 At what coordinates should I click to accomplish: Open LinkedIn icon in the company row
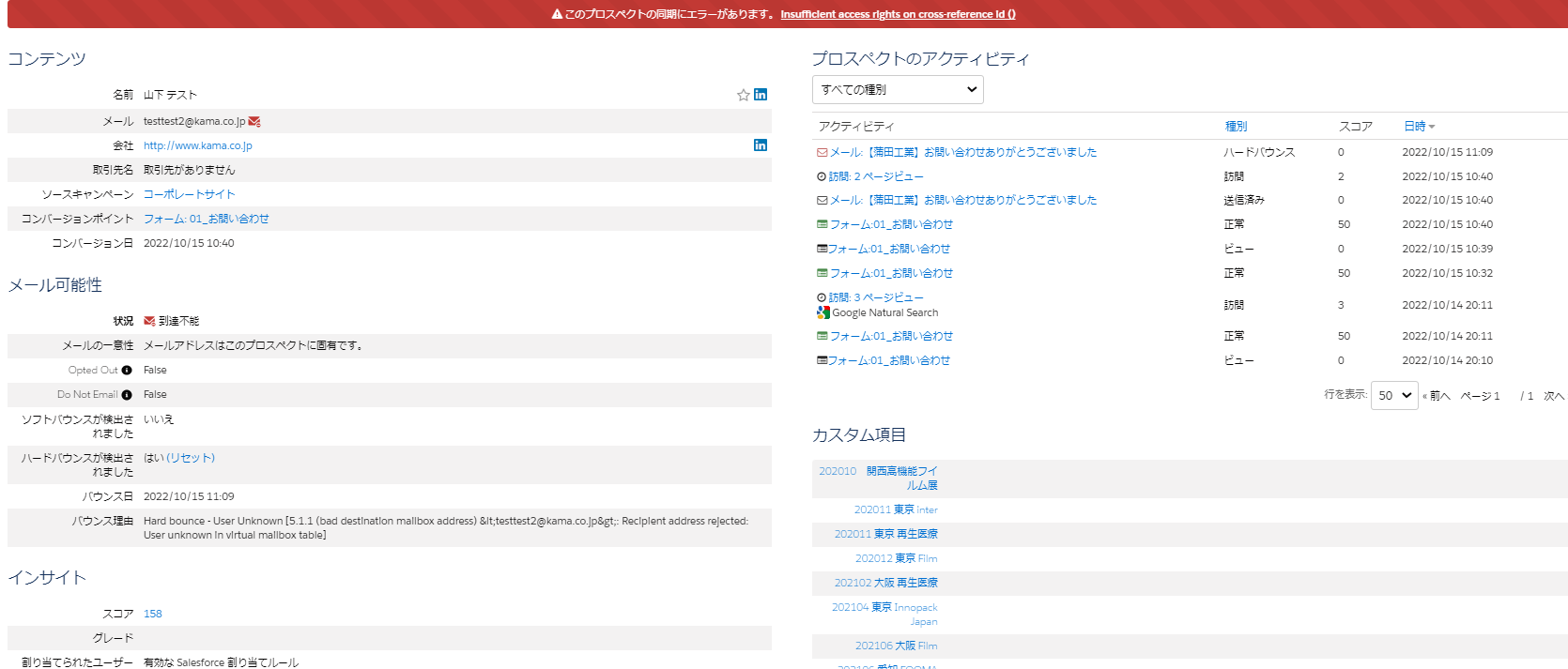tap(761, 145)
